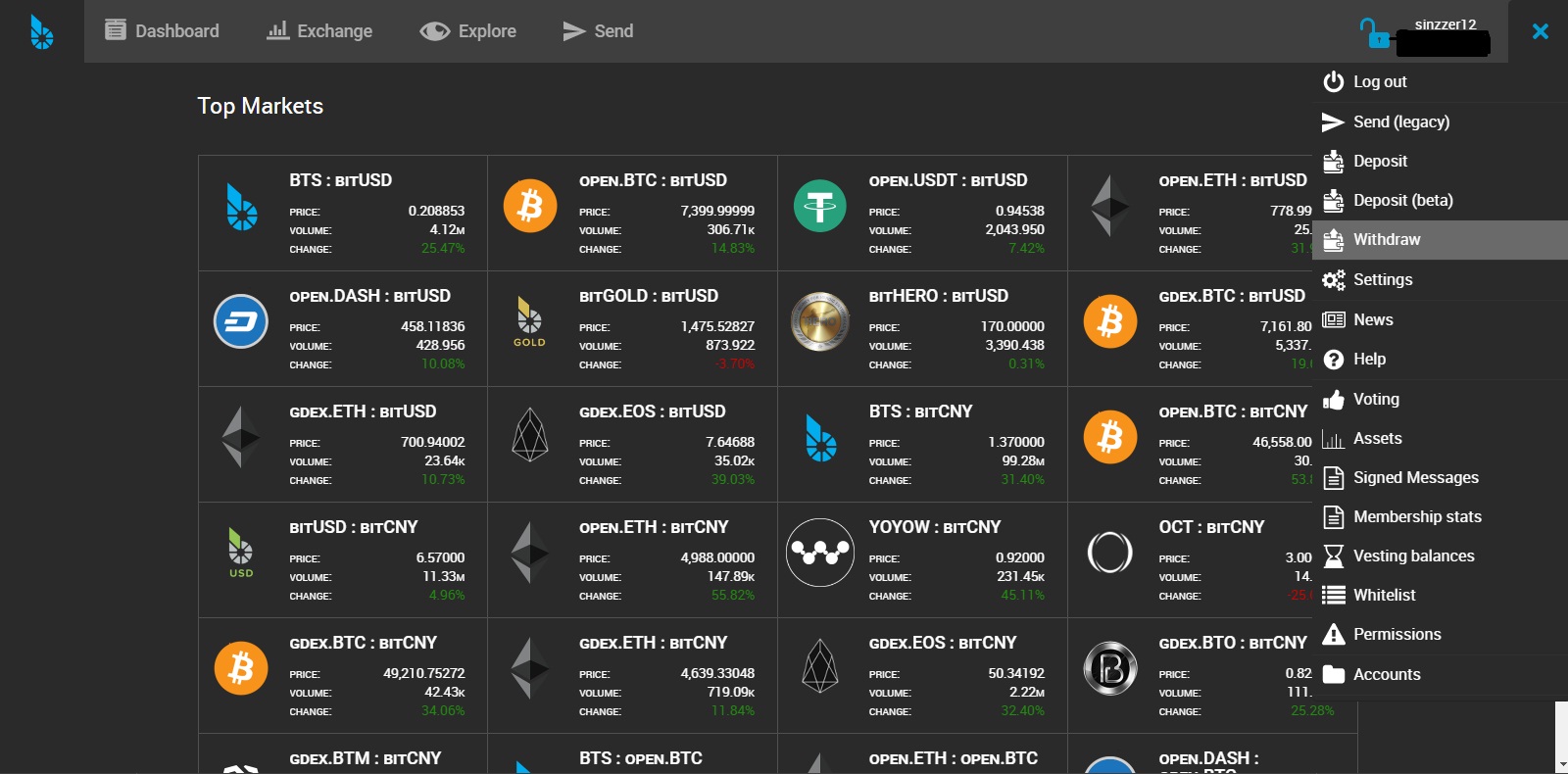Click the Bitcoin logo for GDEX.BTC : bitCNY
1568x774 pixels.
coord(241,668)
